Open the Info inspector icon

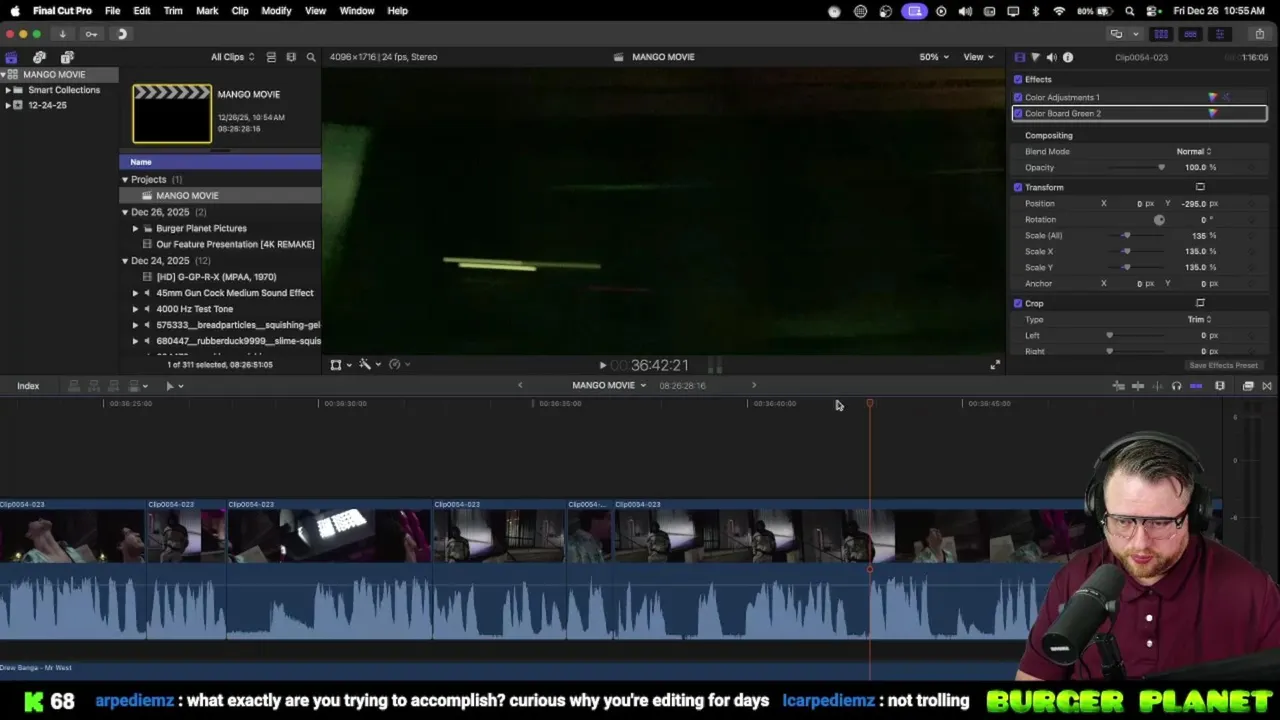point(1068,57)
